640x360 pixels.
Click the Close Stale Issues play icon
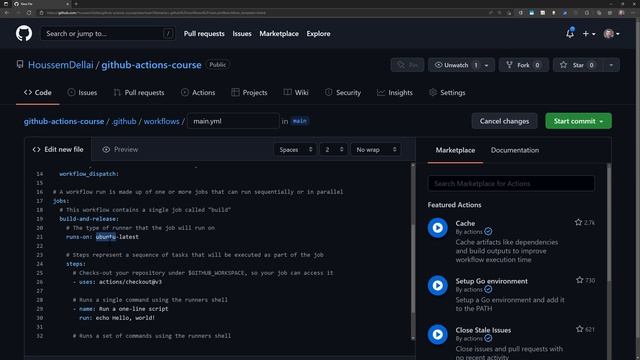click(438, 334)
